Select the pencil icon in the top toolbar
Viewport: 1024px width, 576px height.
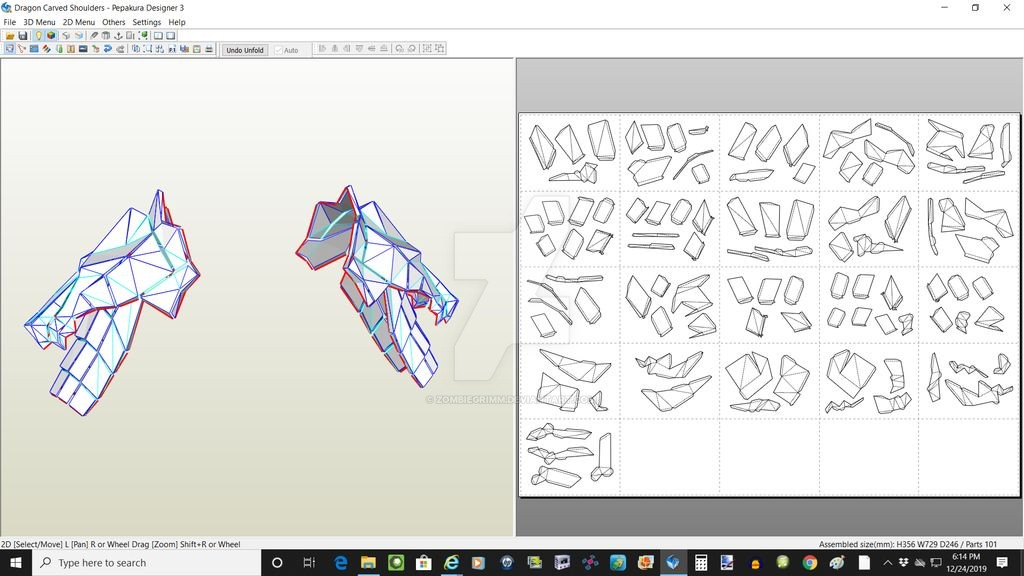pos(93,36)
